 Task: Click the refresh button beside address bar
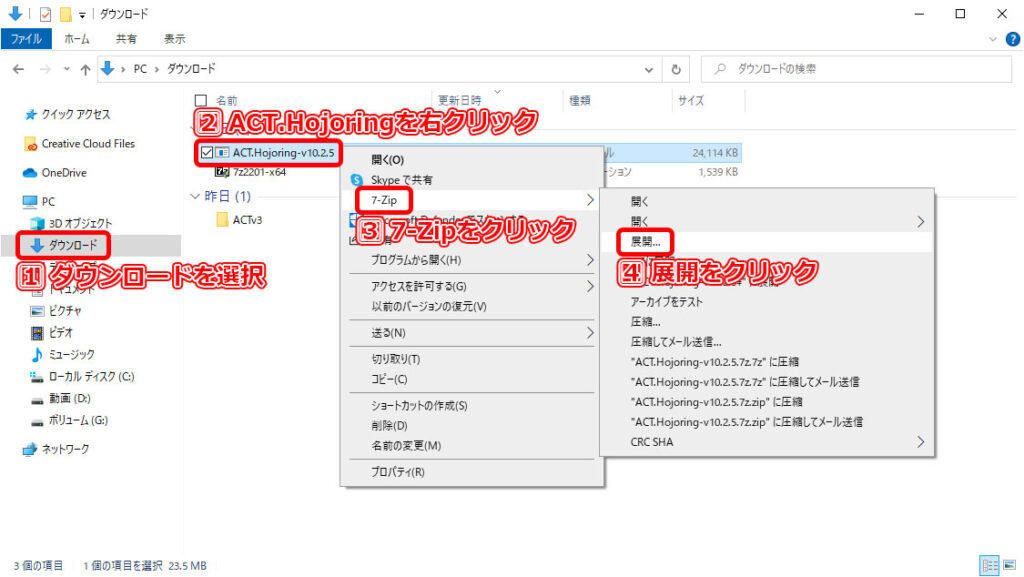(x=677, y=69)
